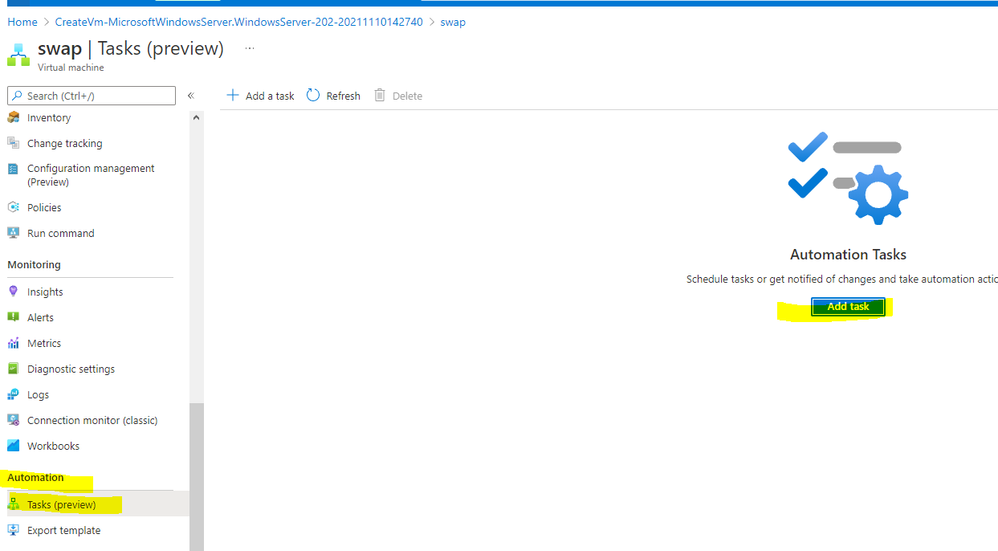Open Diagnostic settings item
Image resolution: width=998 pixels, height=551 pixels.
[x=71, y=369]
